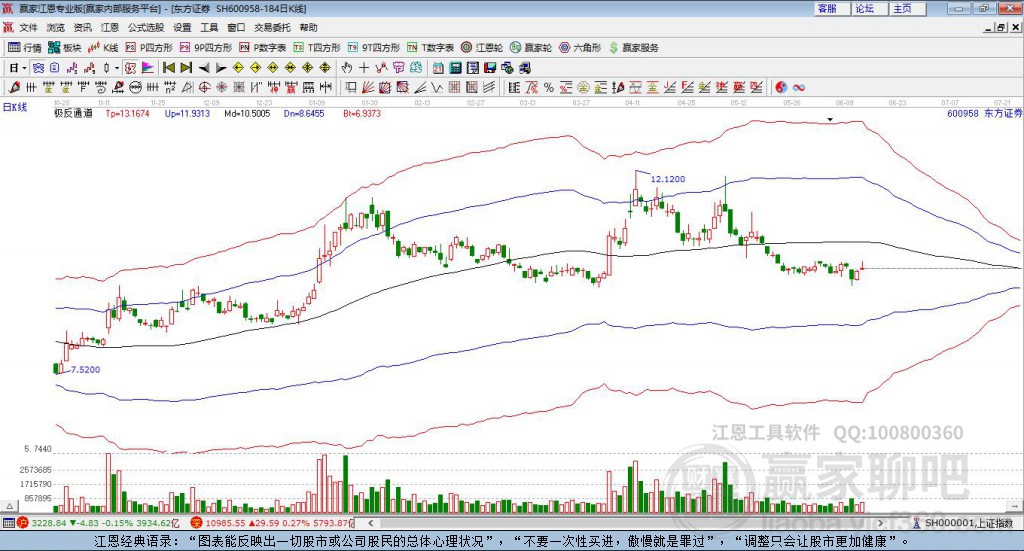
Task: Click the table-grid icon in status bar
Action: [x=8, y=523]
